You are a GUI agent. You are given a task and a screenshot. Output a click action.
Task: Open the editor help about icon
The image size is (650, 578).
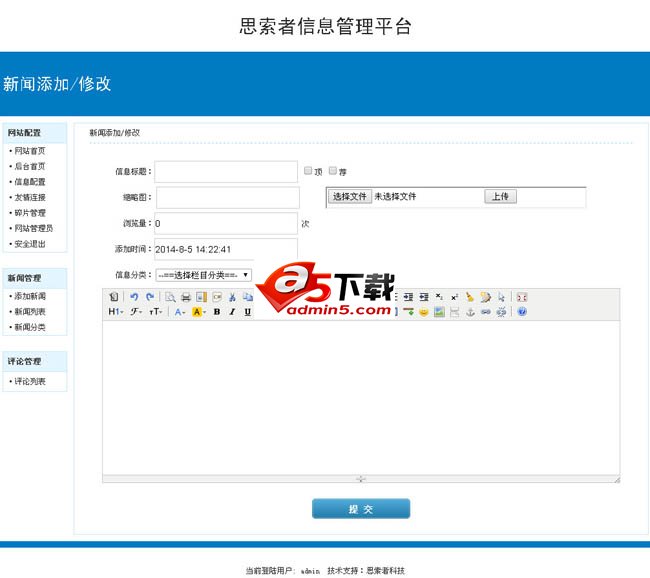coord(522,312)
